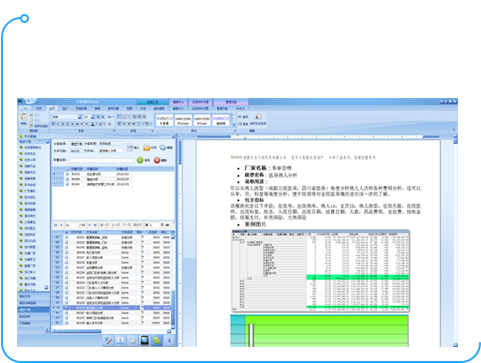This screenshot has width=481, height=363.
Task: Open the font name dropdown in ribbon
Action: [x=79, y=117]
